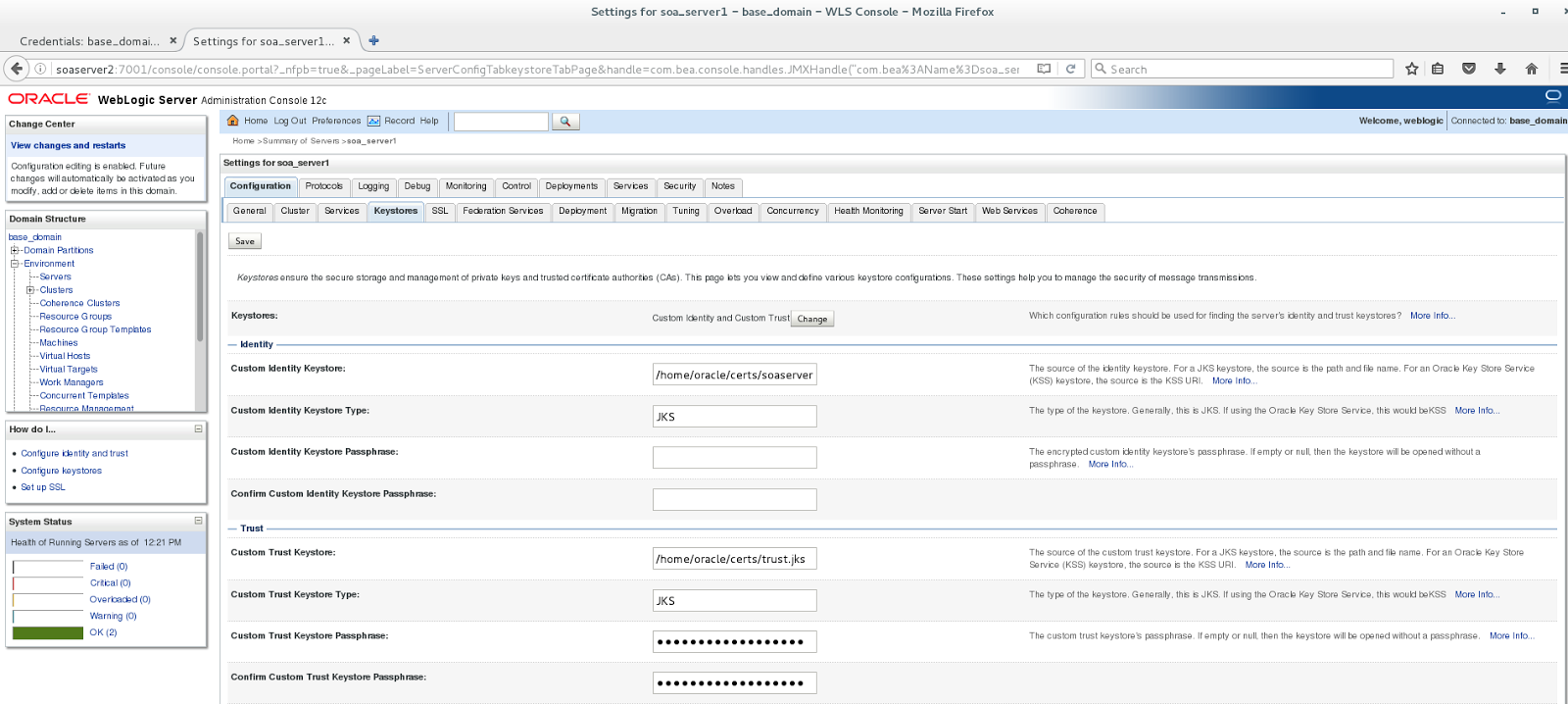Click View changes and restarts link
The width and height of the screenshot is (1568, 704).
[x=68, y=145]
